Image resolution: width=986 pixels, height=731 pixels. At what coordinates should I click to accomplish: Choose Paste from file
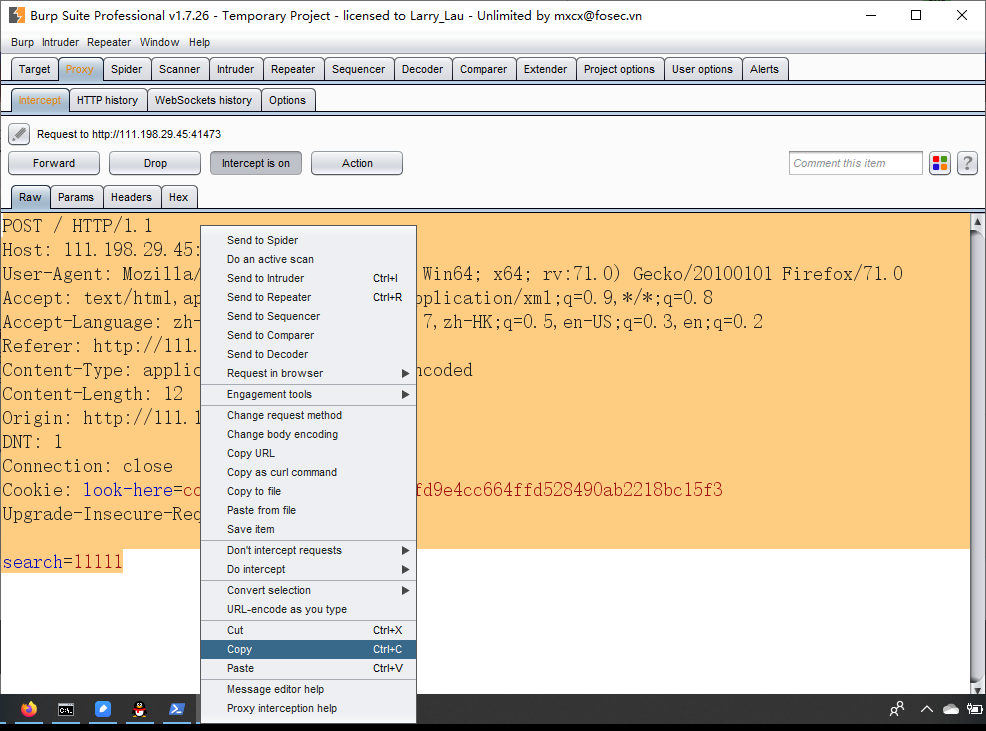pos(308,510)
